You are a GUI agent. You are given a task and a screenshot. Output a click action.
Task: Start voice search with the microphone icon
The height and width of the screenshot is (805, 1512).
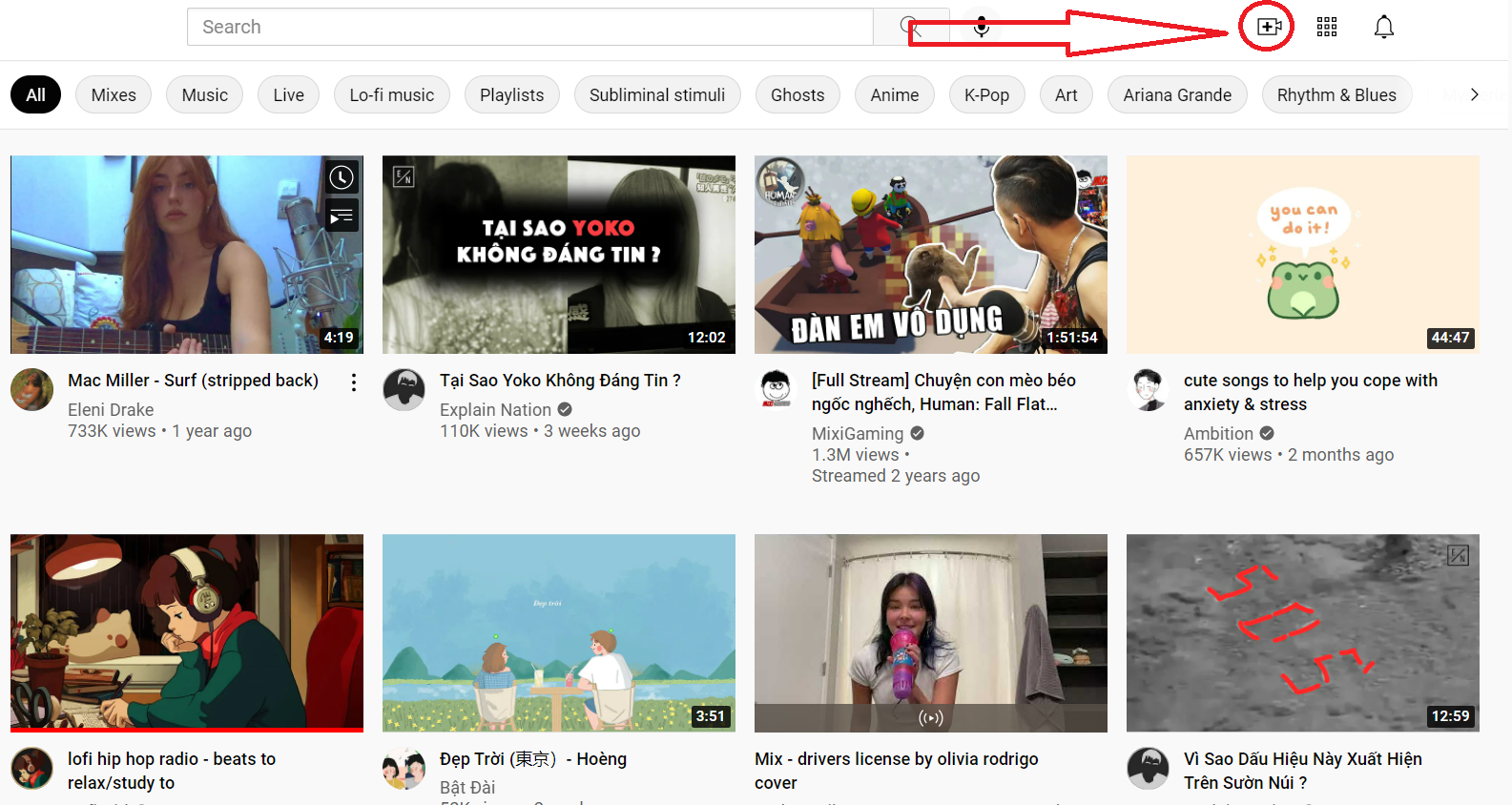pos(981,27)
